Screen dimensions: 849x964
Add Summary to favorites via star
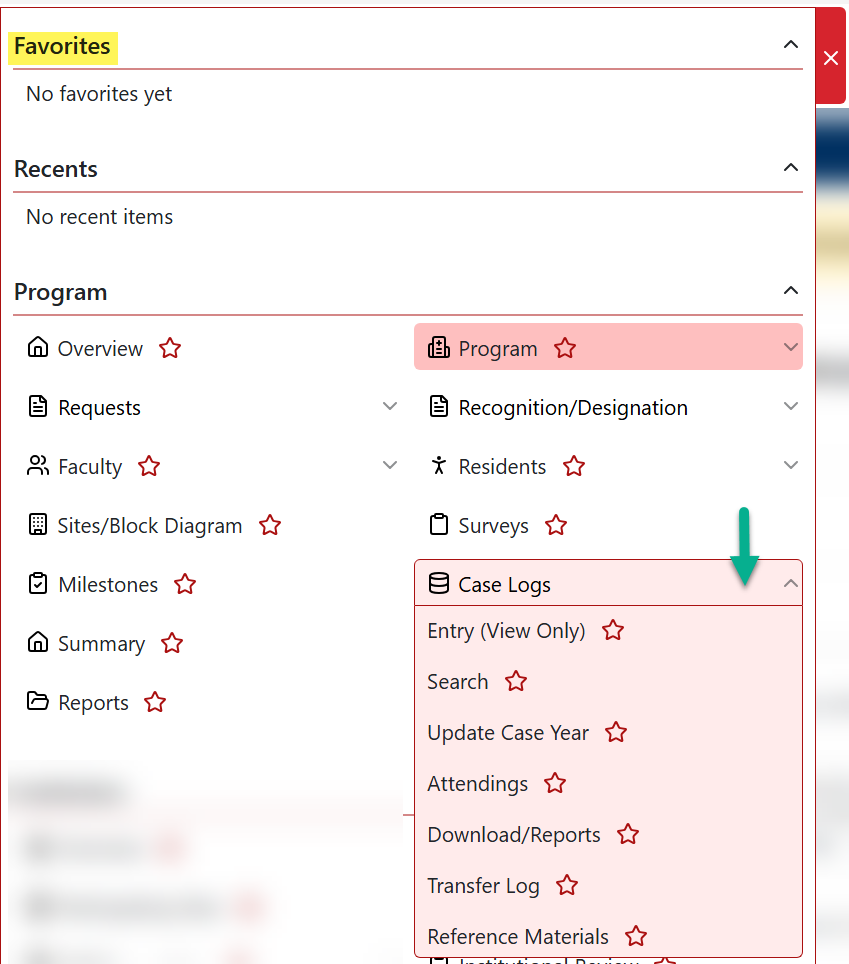pos(172,643)
